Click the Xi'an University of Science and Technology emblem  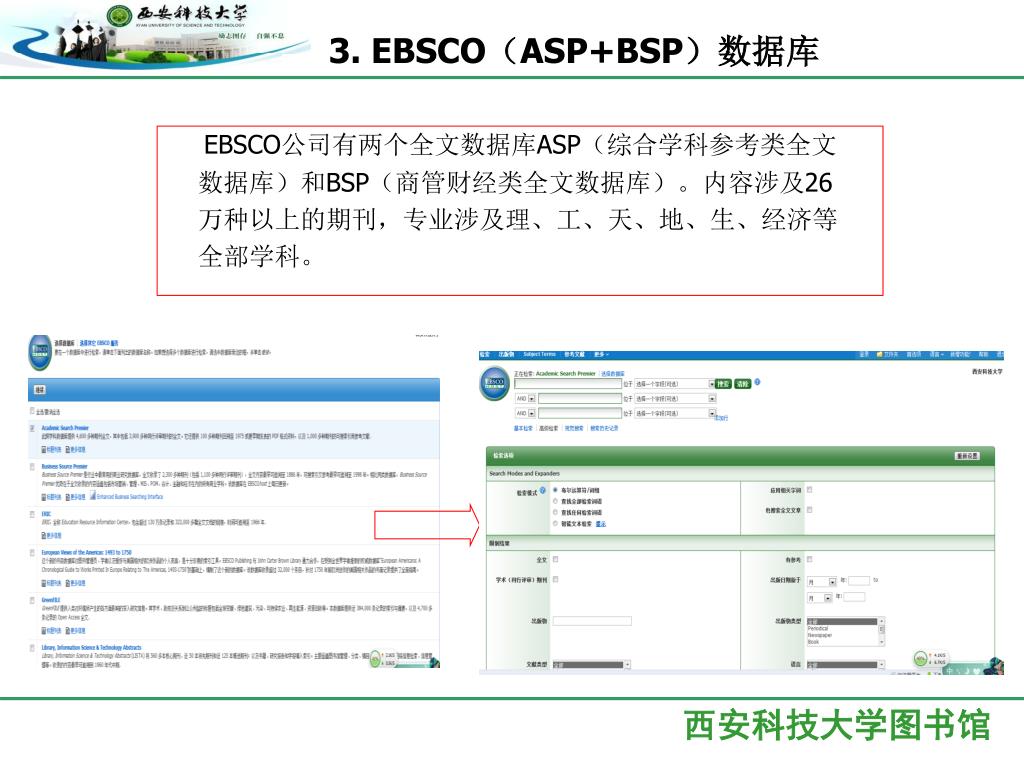pyautogui.click(x=120, y=16)
